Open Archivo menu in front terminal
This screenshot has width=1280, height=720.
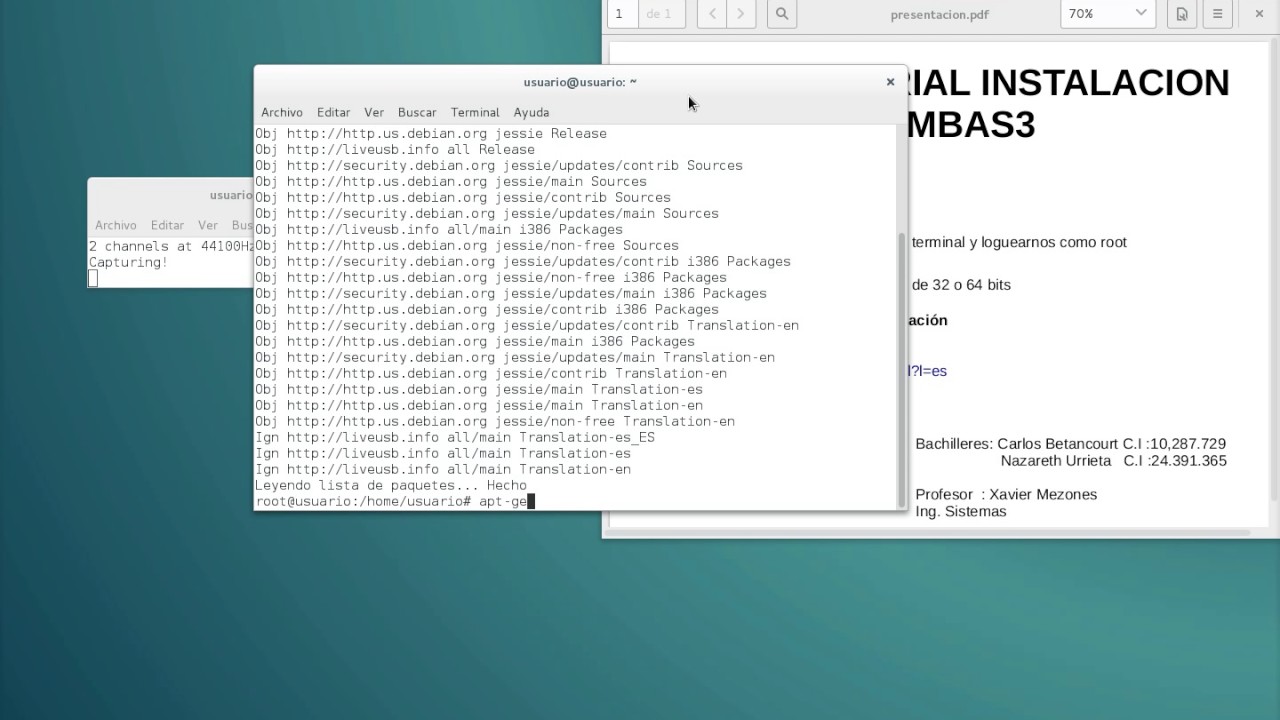[282, 112]
